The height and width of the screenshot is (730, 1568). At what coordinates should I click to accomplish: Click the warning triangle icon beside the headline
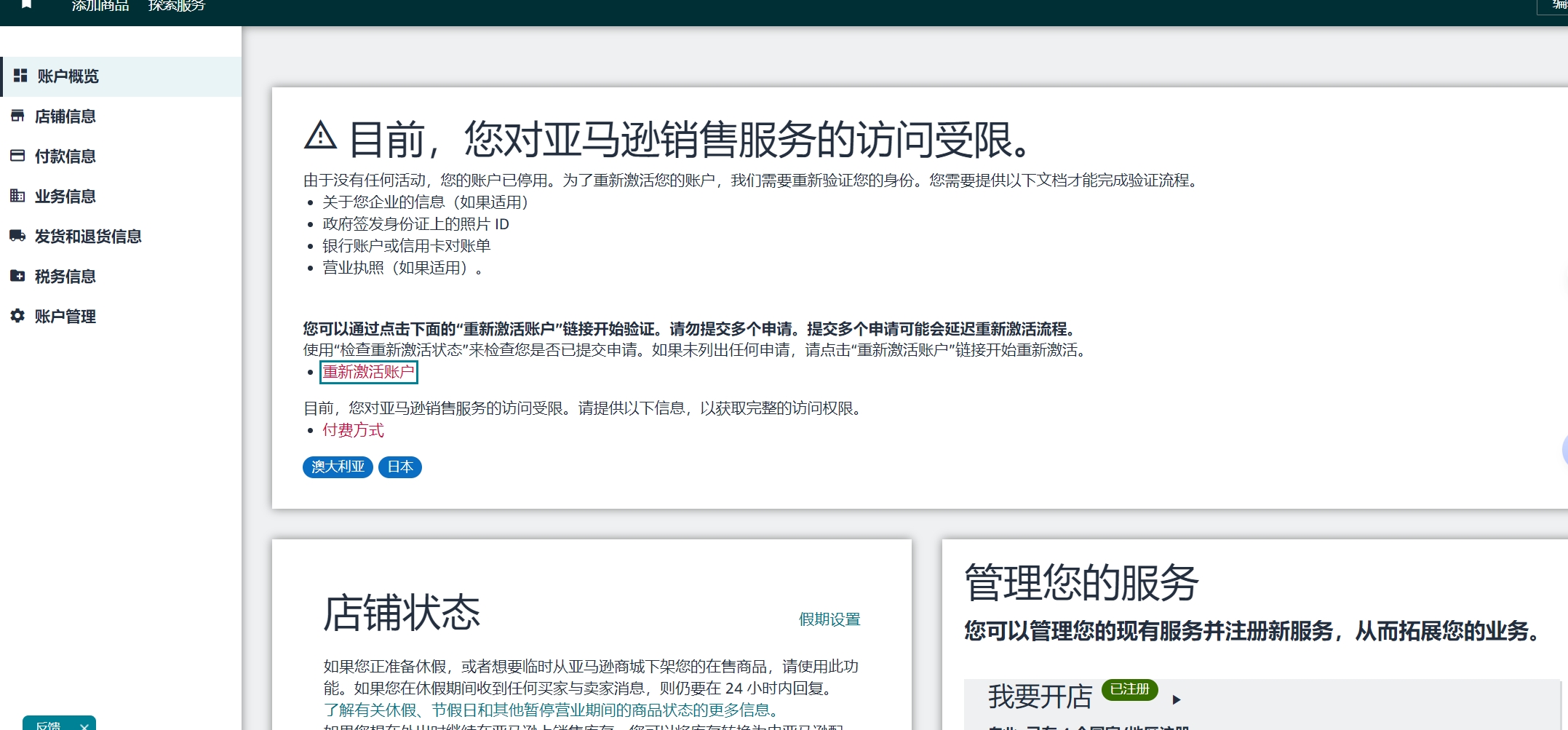[x=320, y=136]
